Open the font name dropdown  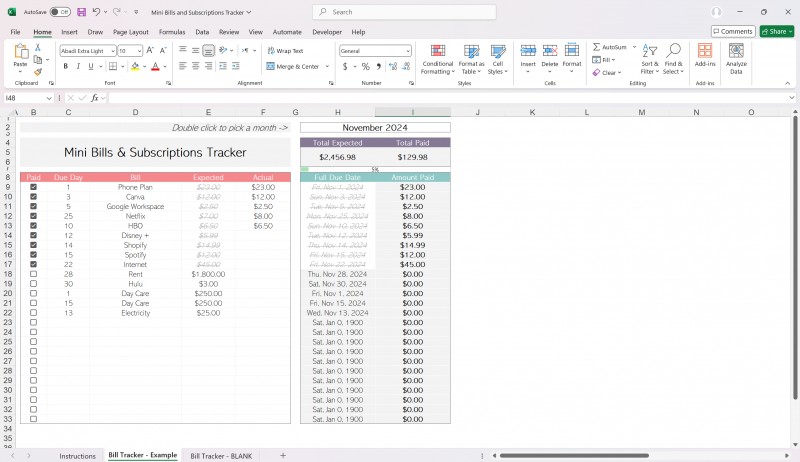point(113,51)
